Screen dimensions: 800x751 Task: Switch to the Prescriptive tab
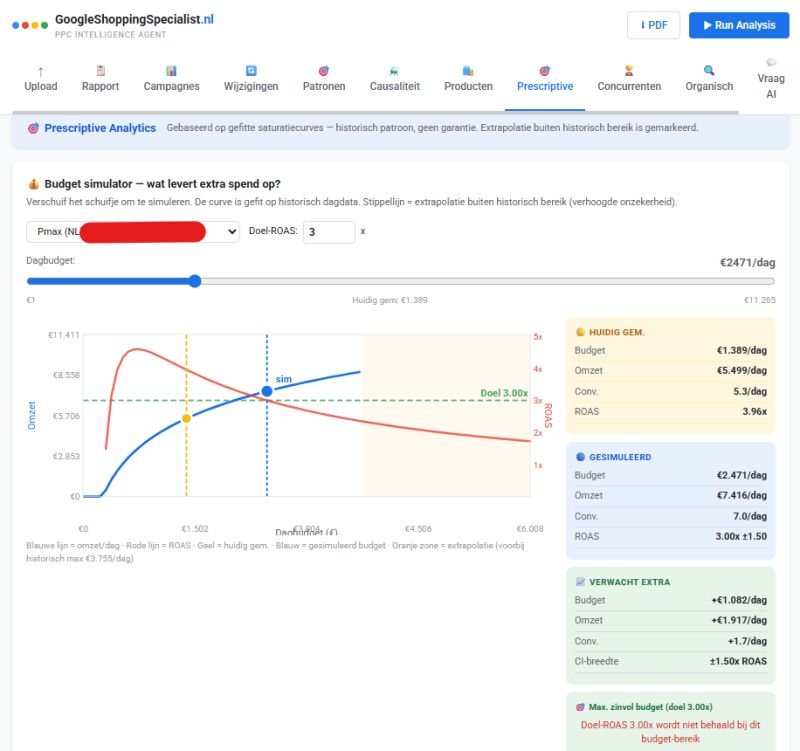(x=544, y=80)
